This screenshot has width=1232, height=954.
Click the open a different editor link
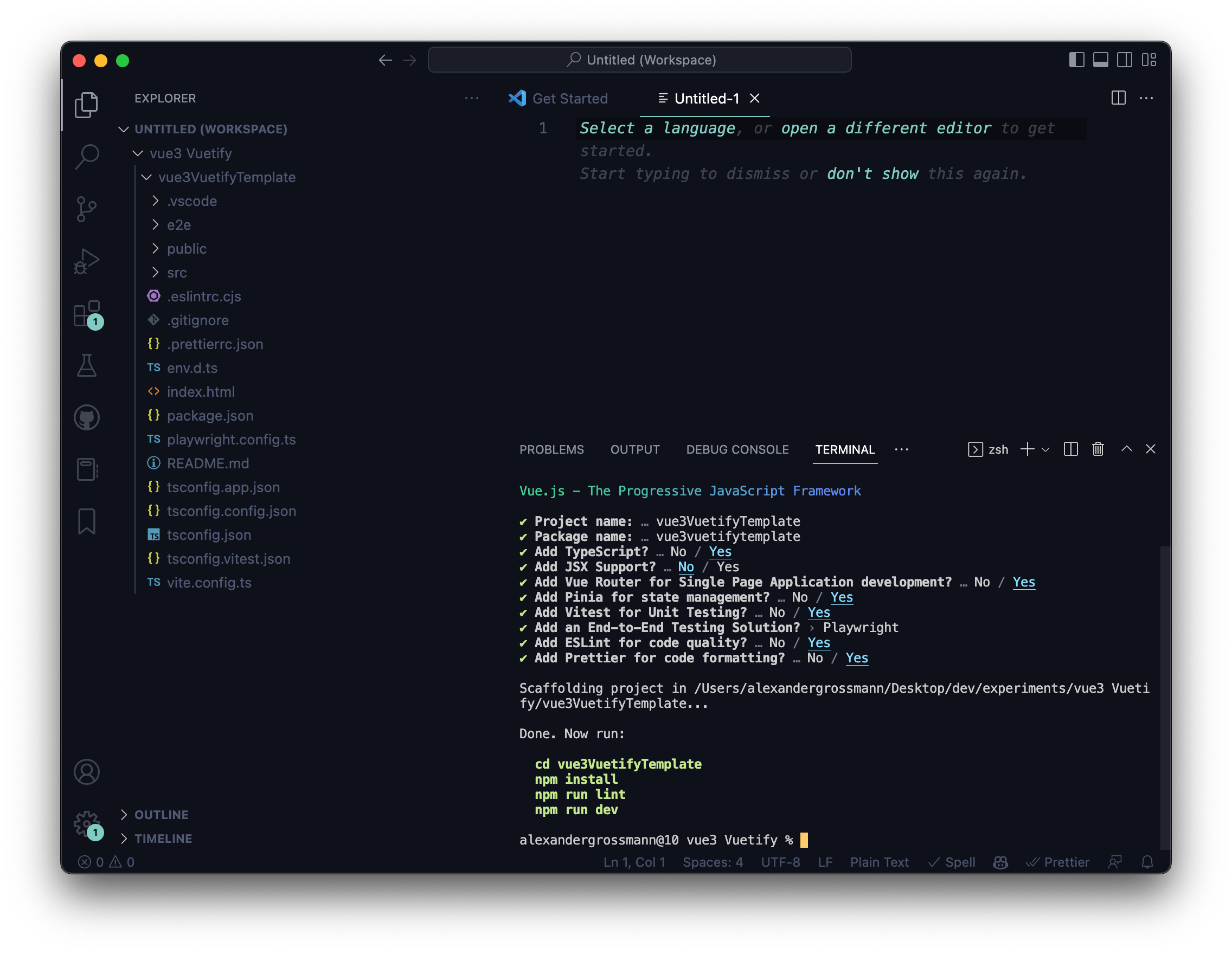pyautogui.click(x=886, y=128)
